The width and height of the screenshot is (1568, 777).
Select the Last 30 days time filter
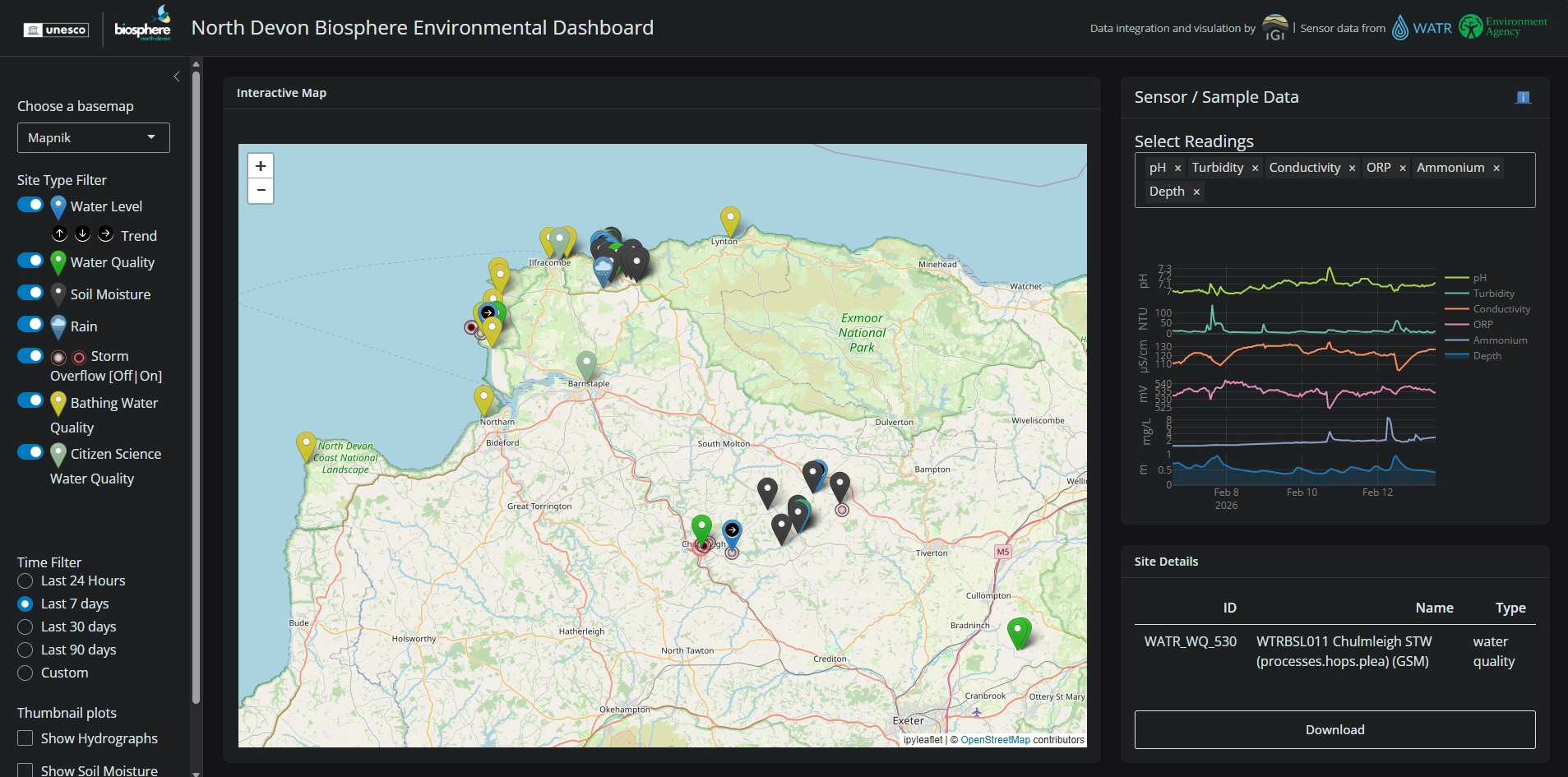[x=25, y=627]
